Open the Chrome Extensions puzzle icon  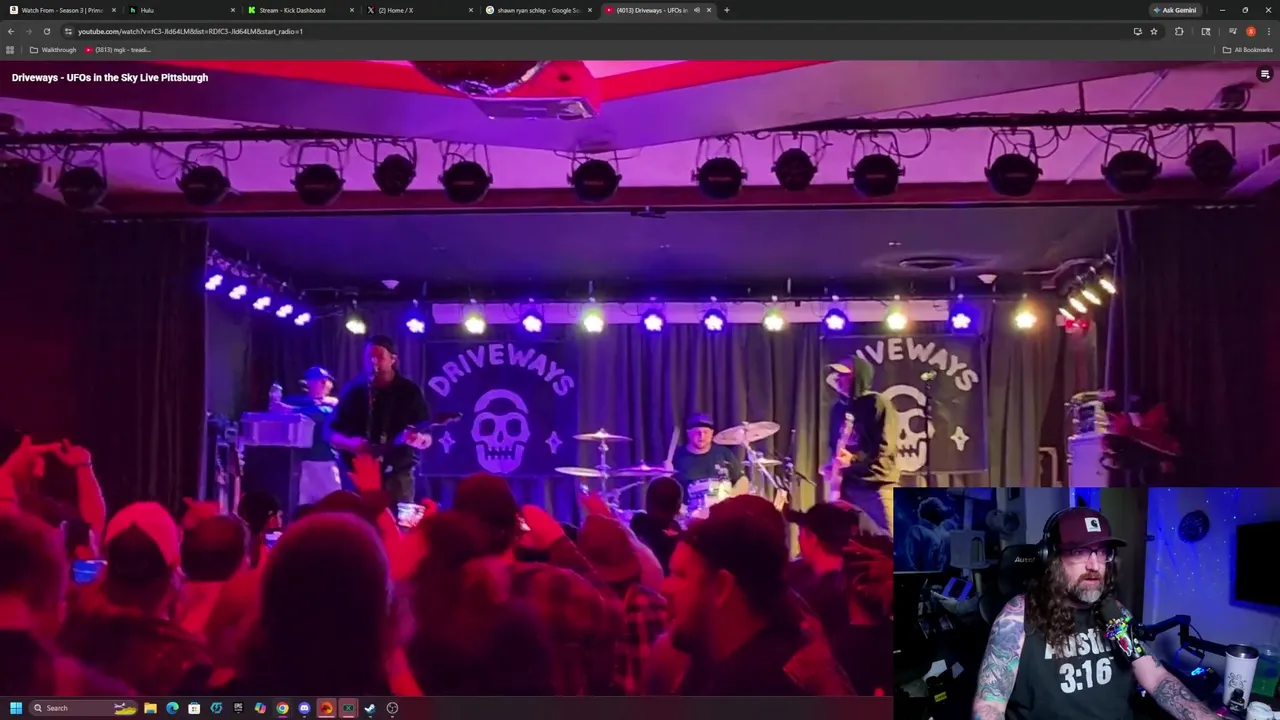(x=1179, y=31)
